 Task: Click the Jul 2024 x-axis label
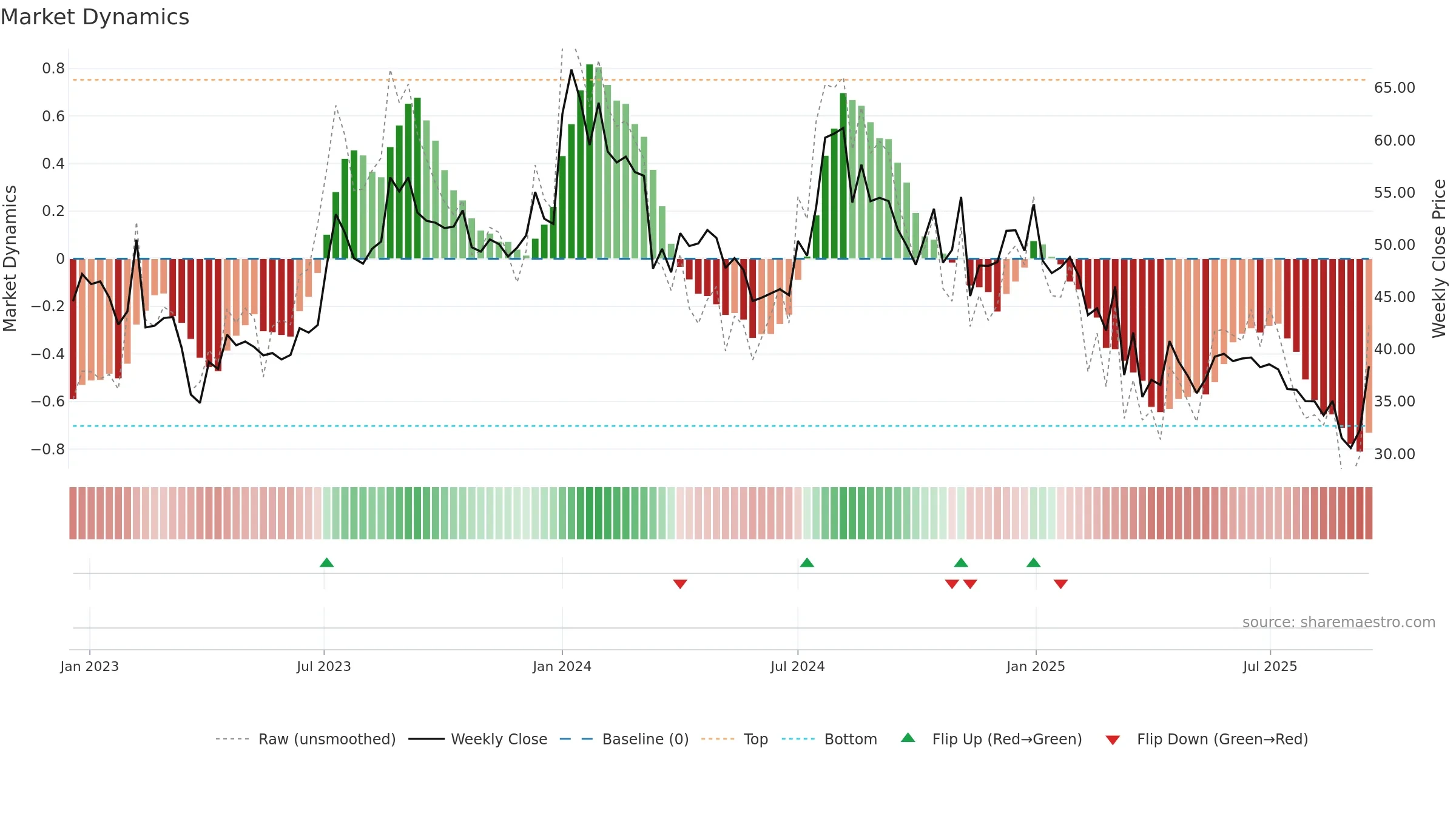tap(798, 666)
